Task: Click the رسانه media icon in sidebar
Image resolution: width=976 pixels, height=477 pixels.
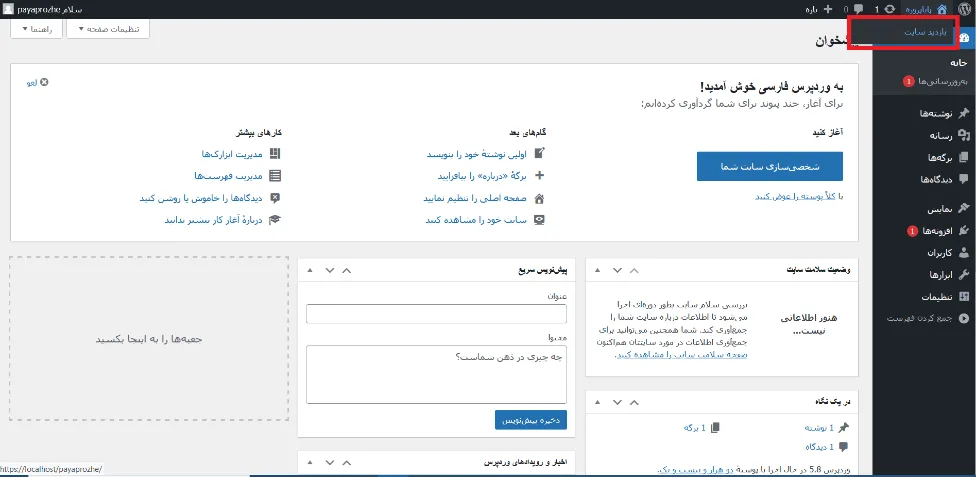Action: [x=964, y=135]
